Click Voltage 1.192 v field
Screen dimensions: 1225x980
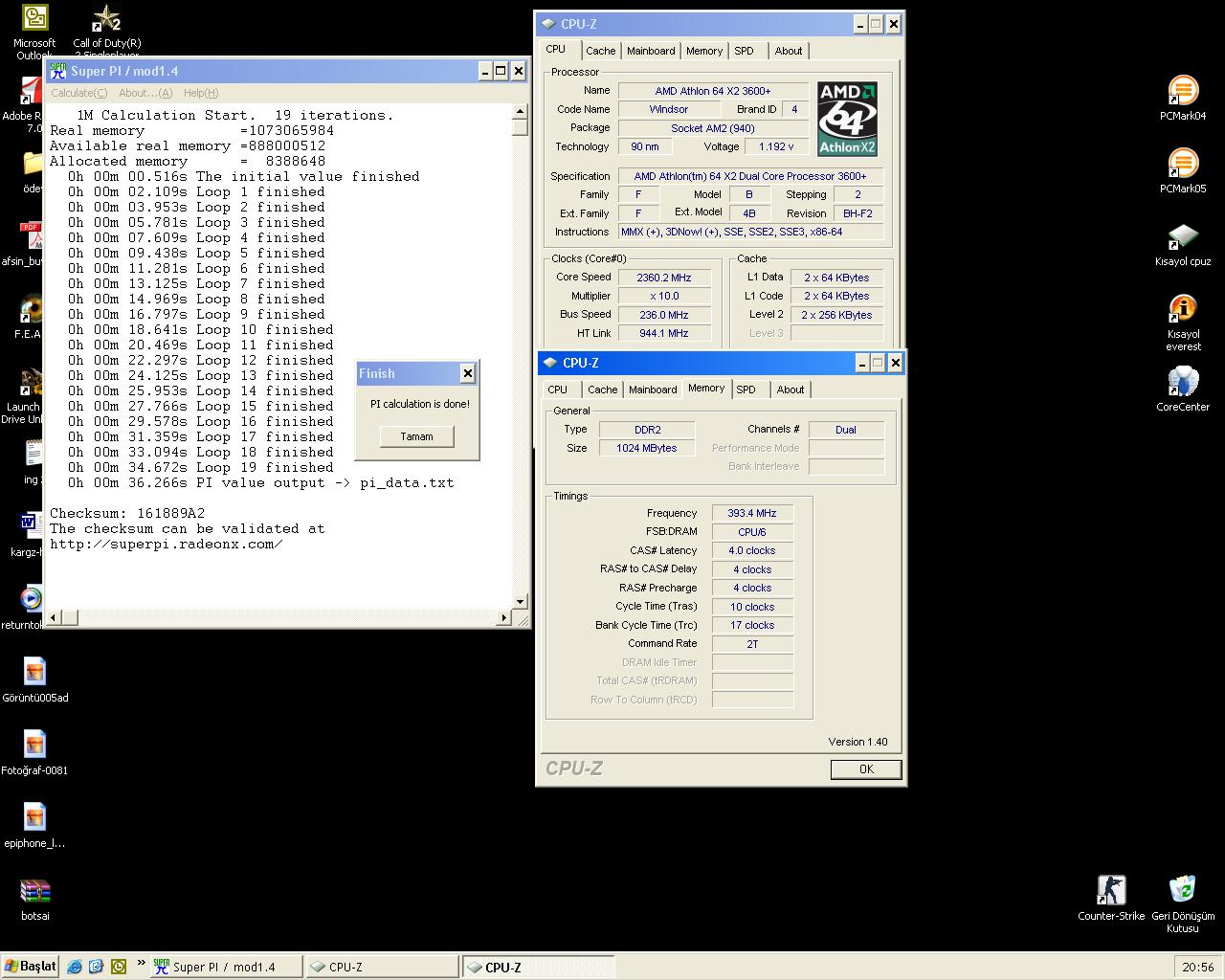point(775,146)
